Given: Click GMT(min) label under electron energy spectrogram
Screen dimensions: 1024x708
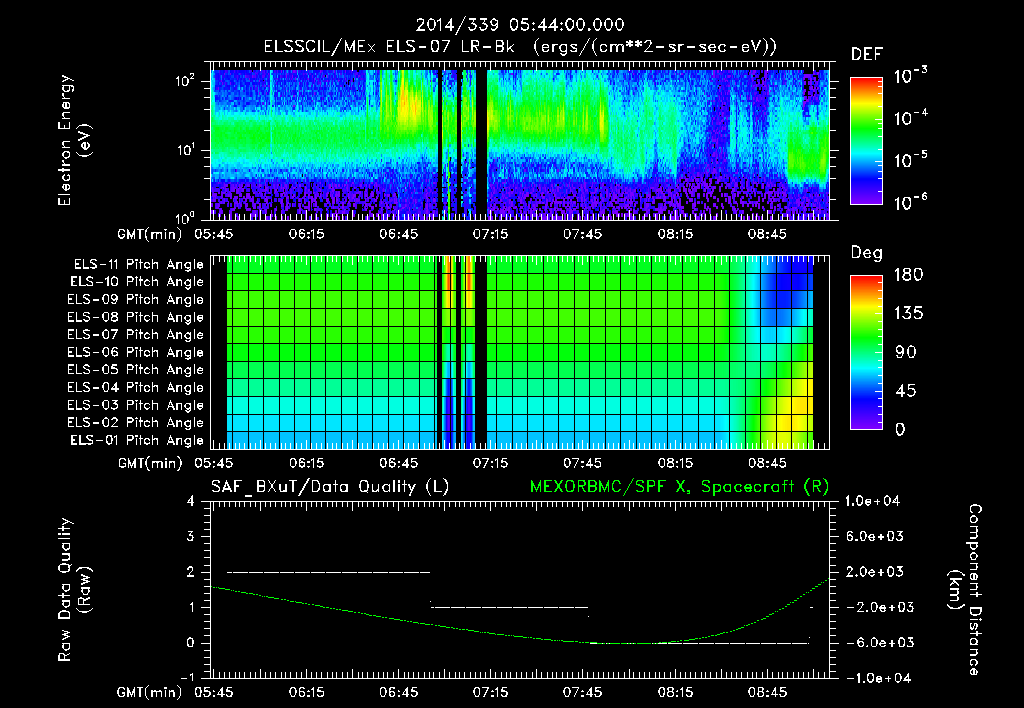Looking at the screenshot, I should pyautogui.click(x=150, y=234).
